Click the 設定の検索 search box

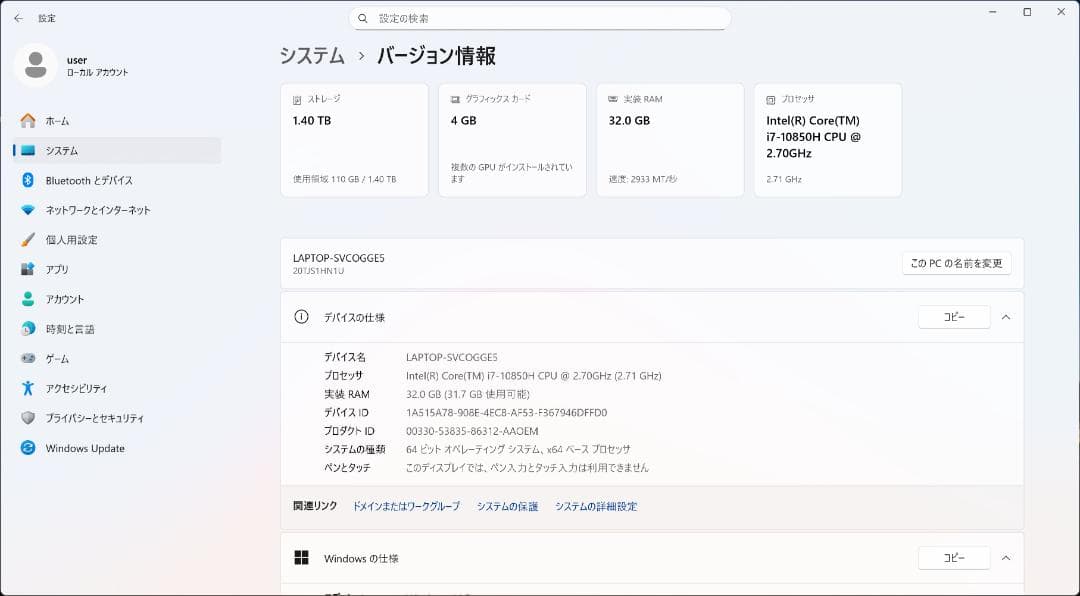tap(540, 18)
